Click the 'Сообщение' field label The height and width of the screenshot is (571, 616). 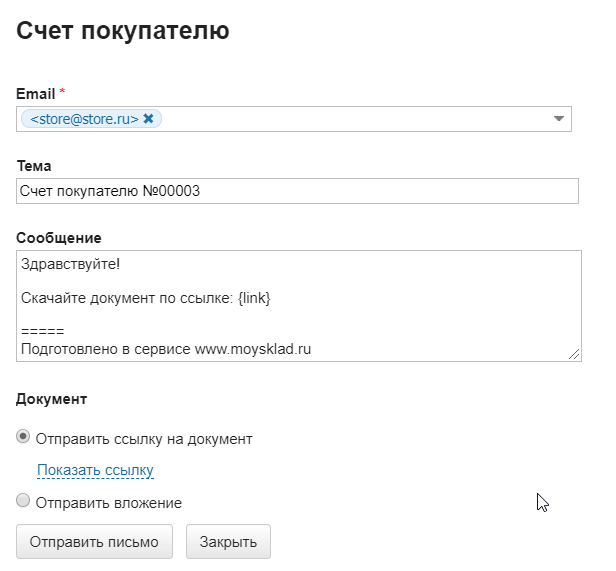59,237
